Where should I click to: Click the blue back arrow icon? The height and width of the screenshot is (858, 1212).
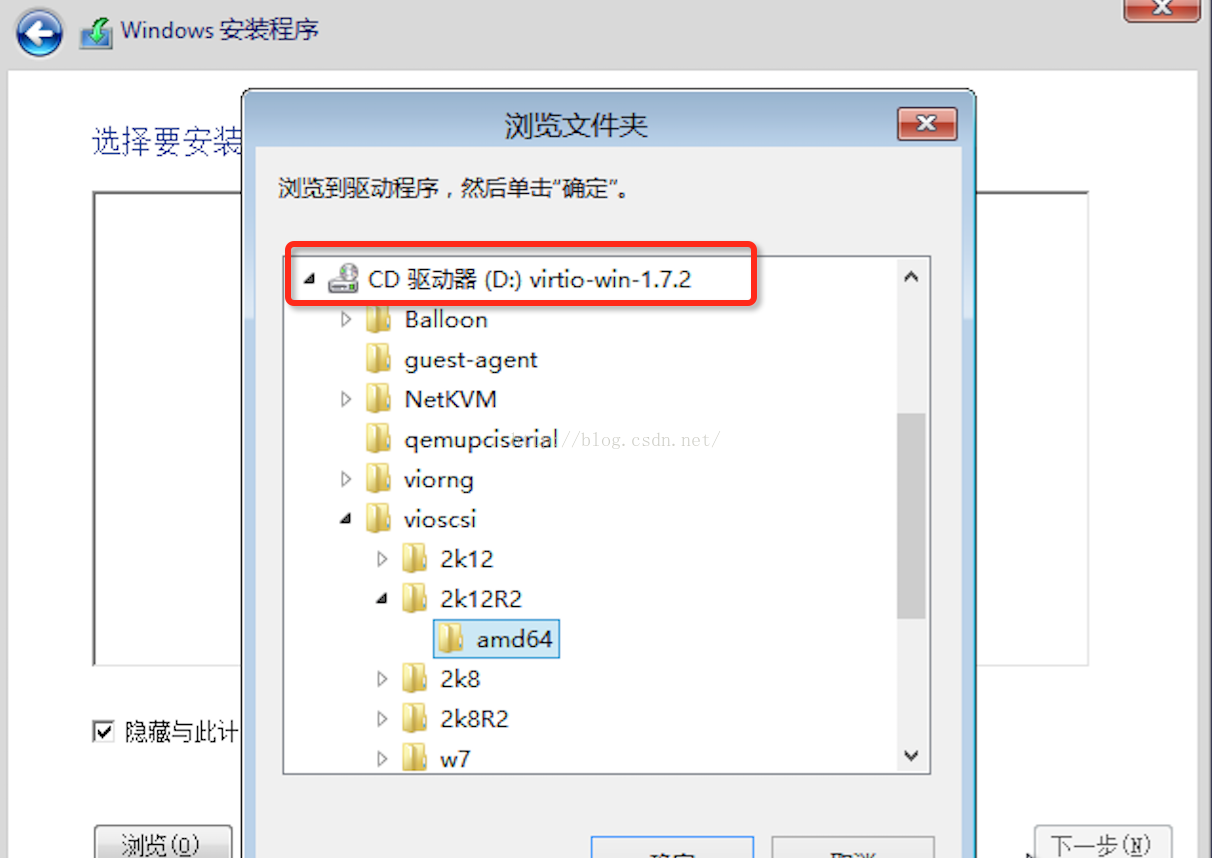[39, 33]
